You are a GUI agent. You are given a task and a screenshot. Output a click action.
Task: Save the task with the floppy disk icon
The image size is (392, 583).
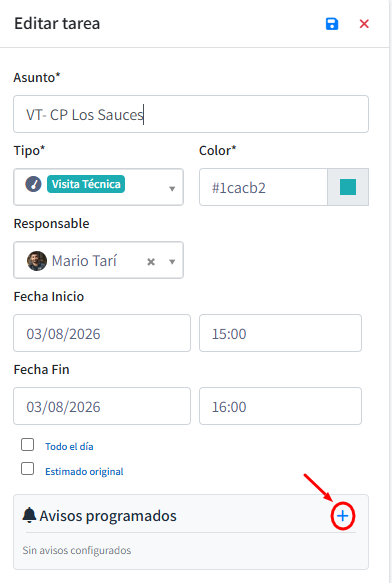[x=332, y=24]
